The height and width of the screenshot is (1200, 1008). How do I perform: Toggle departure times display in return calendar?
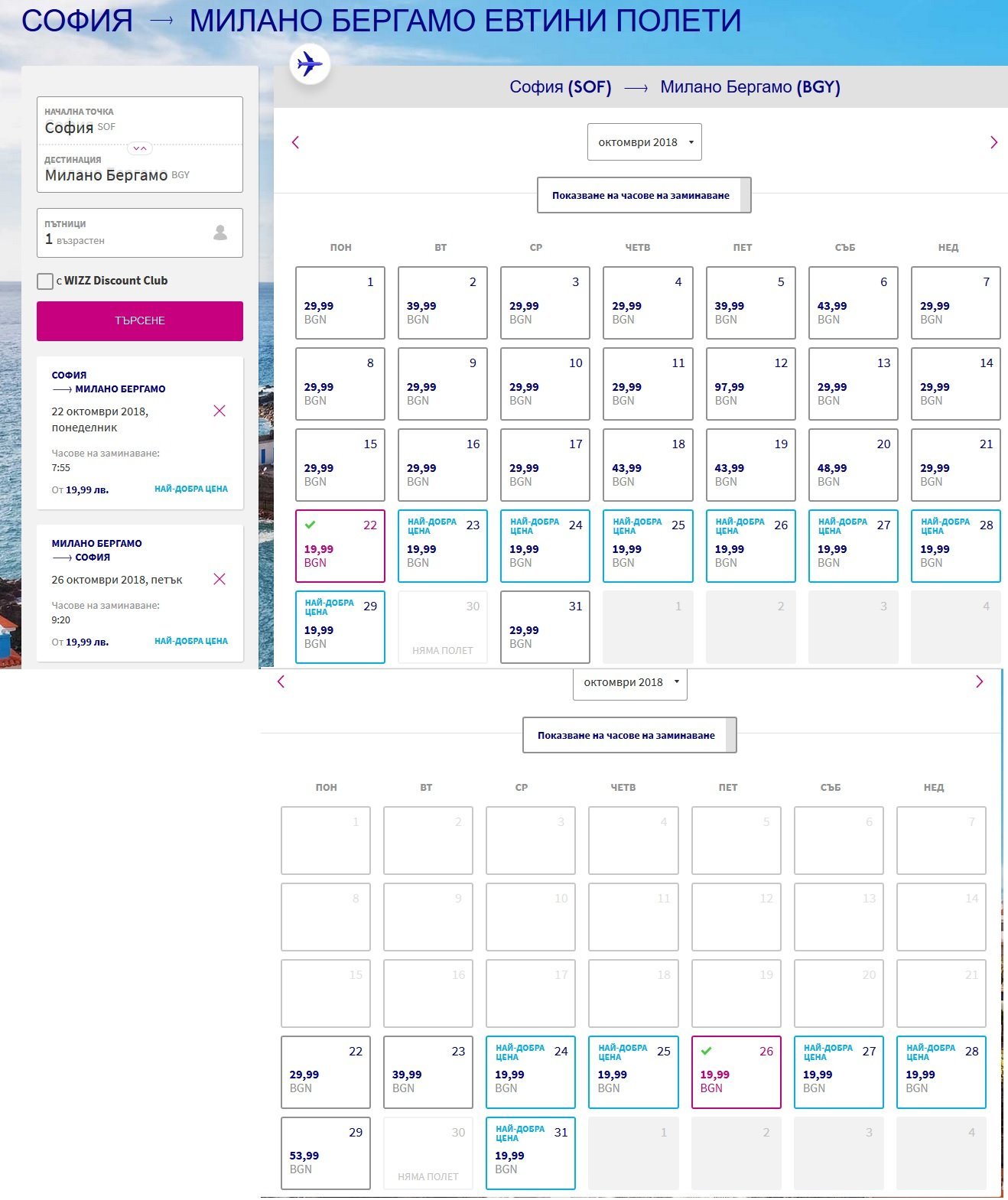point(629,735)
